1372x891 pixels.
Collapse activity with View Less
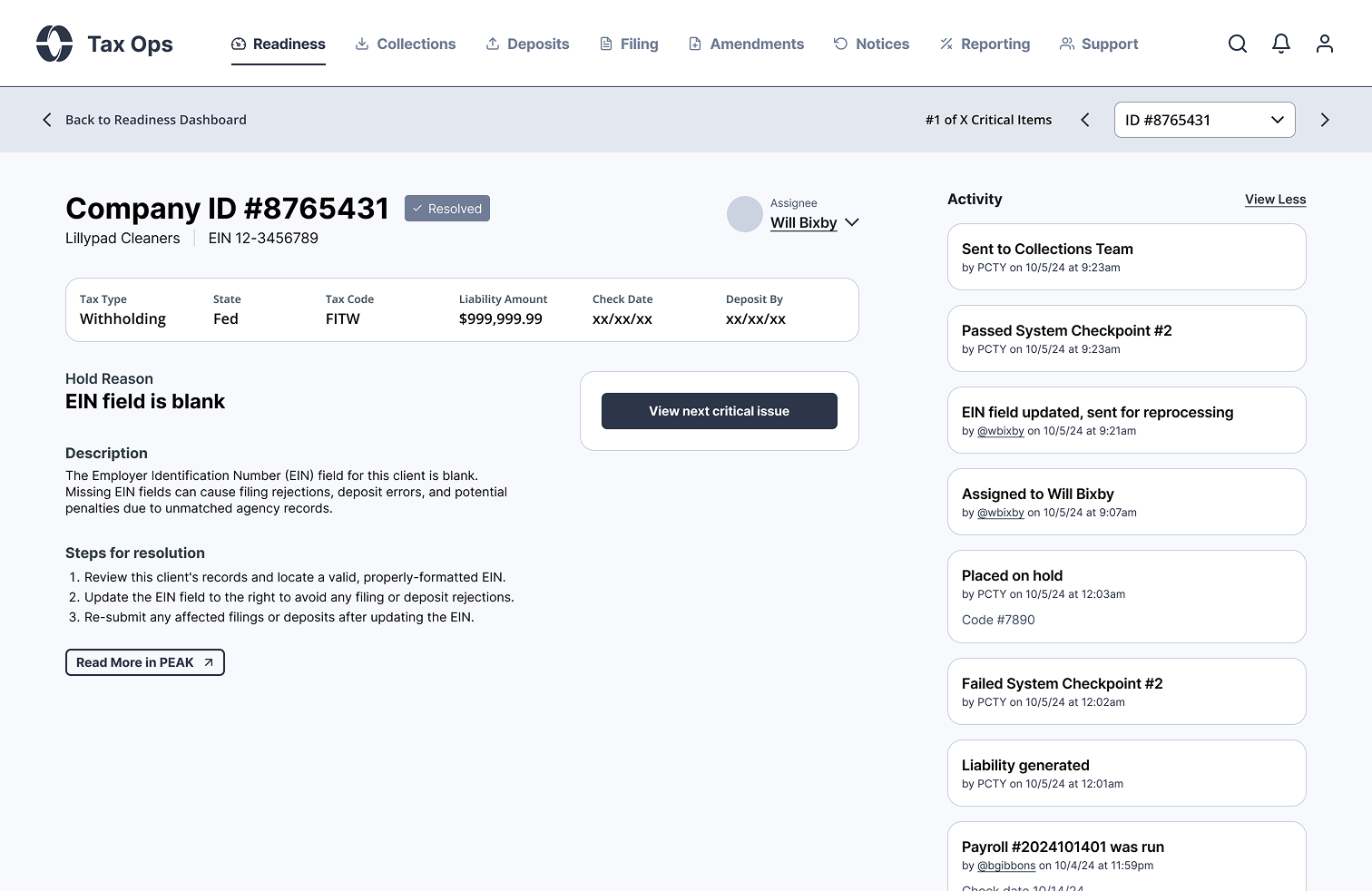tap(1275, 200)
